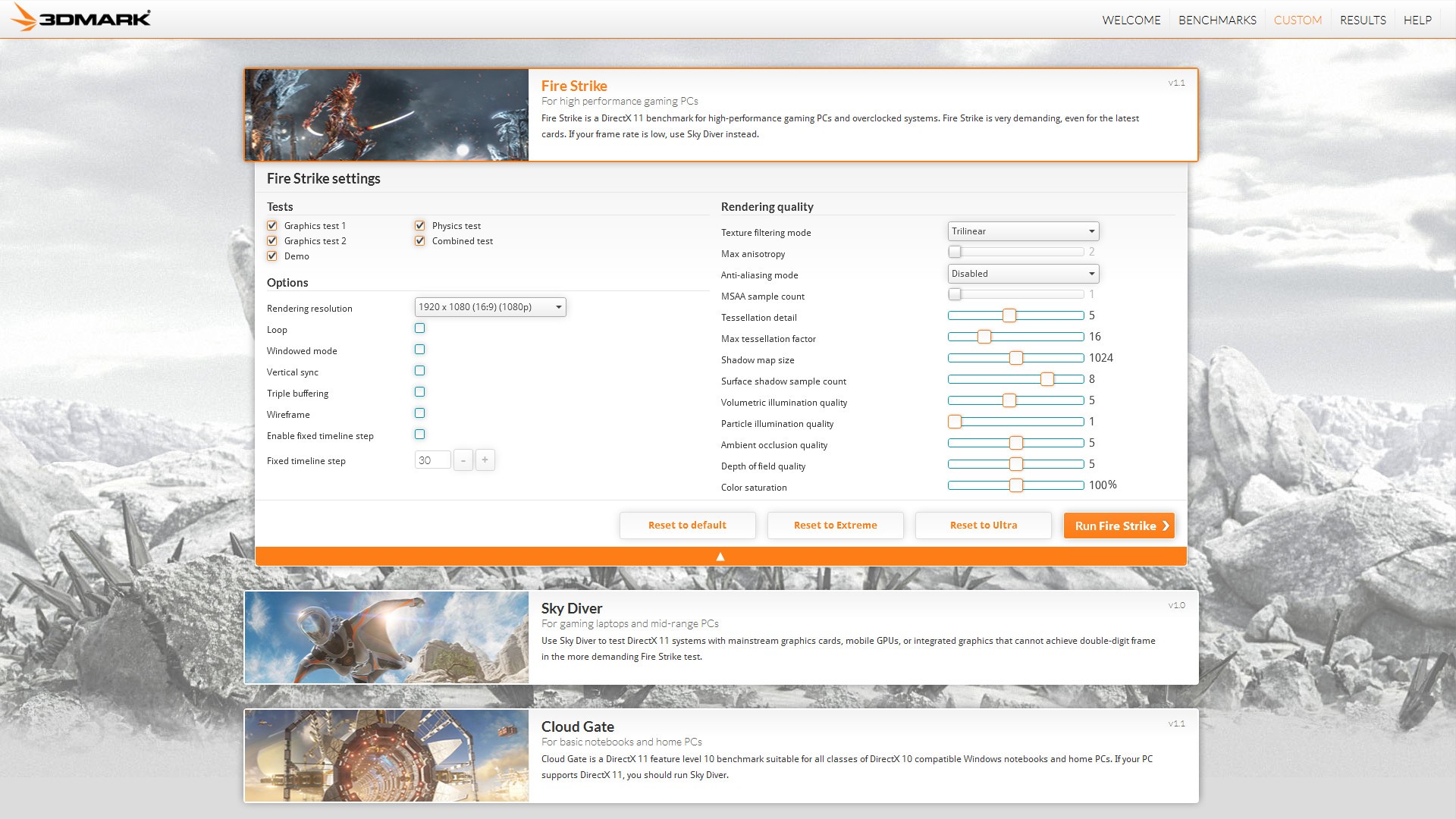Open the Anti-aliasing mode dropdown
Viewport: 1456px width, 819px height.
[x=1023, y=274]
